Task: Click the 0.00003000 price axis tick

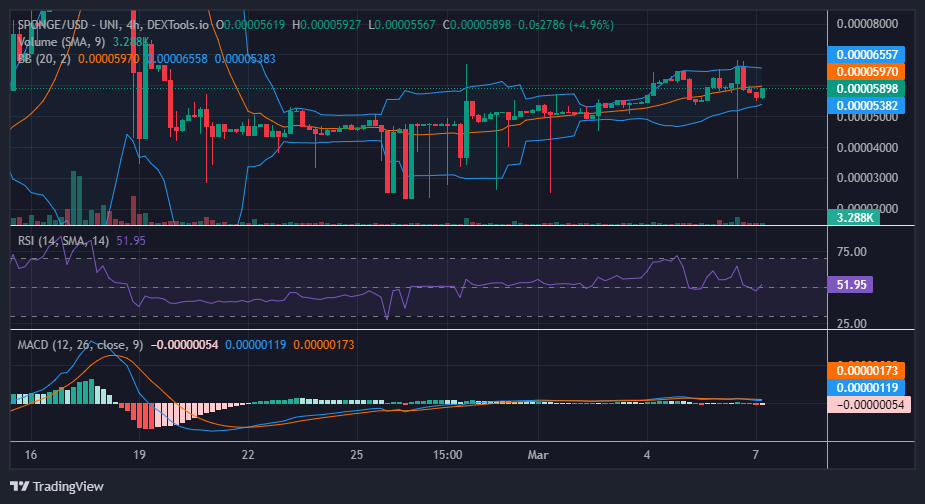Action: (x=867, y=178)
